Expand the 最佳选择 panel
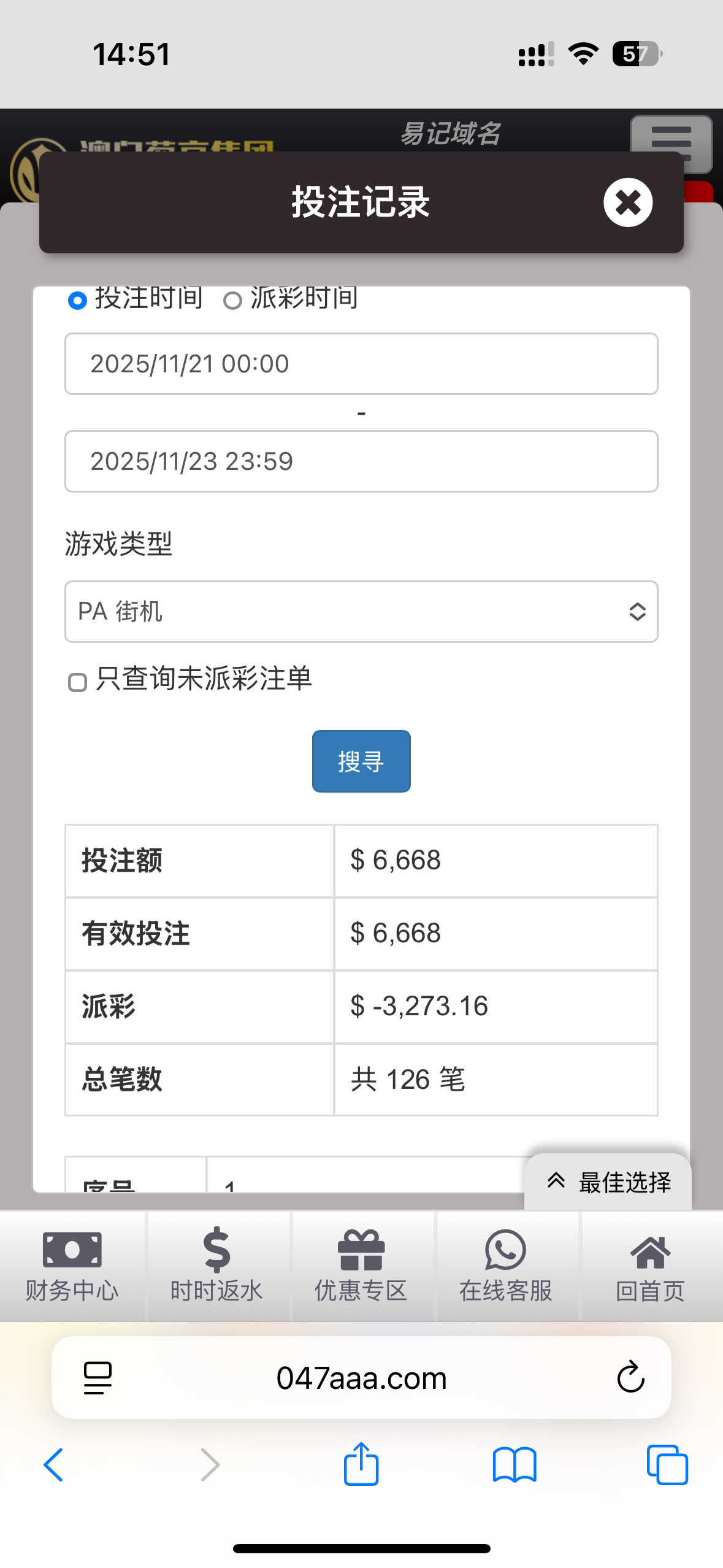 [608, 1182]
